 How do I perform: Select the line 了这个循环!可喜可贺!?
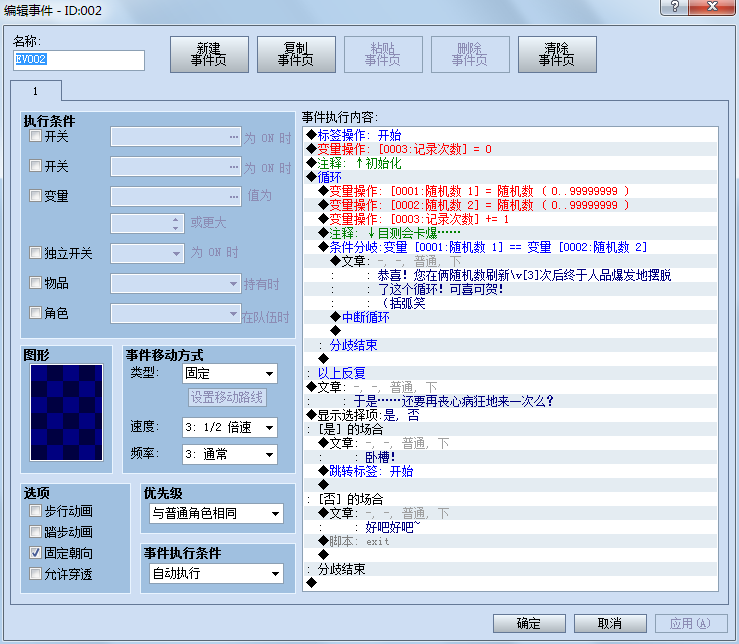(x=511, y=289)
